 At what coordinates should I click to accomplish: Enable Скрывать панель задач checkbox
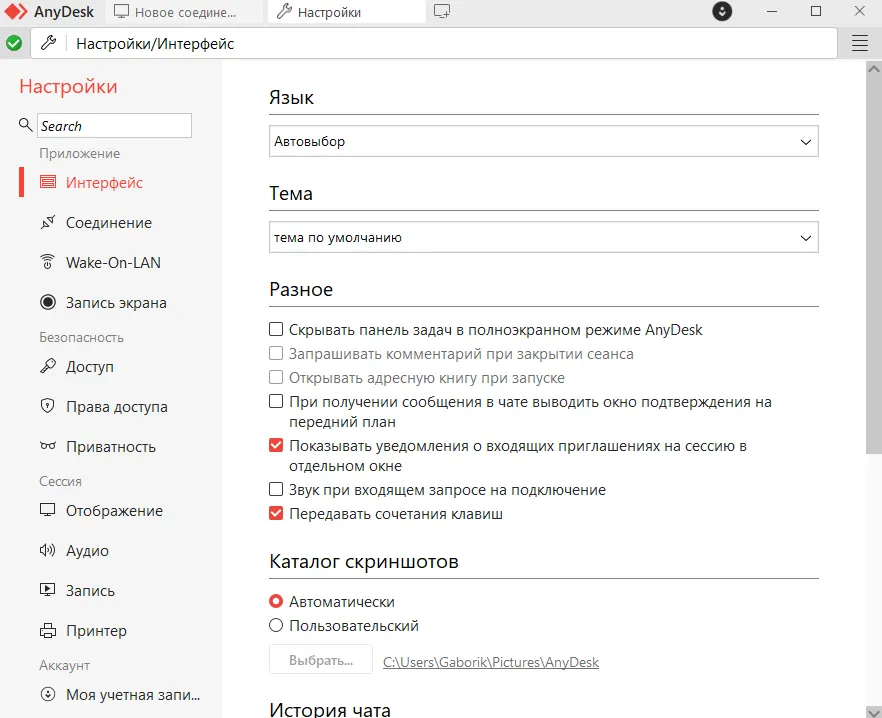click(277, 329)
